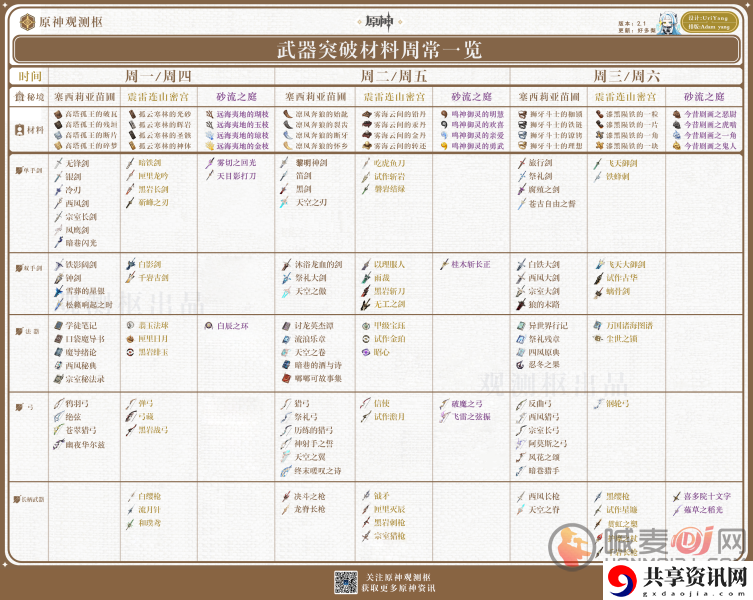Click the weapon name 破魔之弓
This screenshot has width=753, height=600.
click(x=467, y=404)
